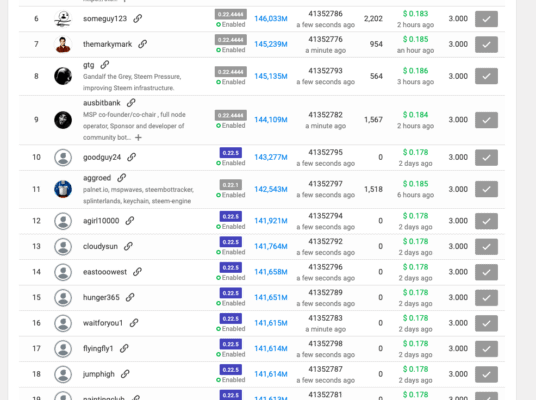Click cloudysun's default avatar icon
The height and width of the screenshot is (400, 536).
click(x=63, y=246)
